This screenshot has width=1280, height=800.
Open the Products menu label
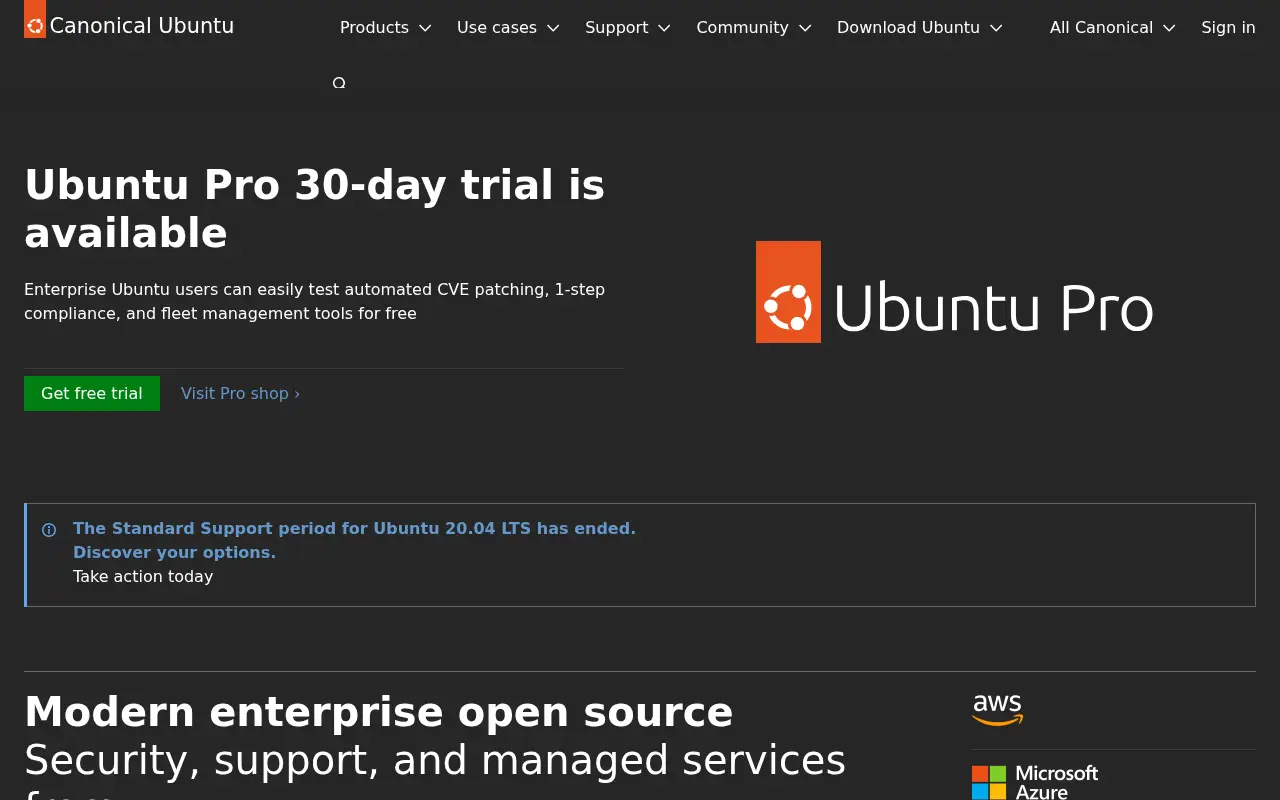coord(374,28)
